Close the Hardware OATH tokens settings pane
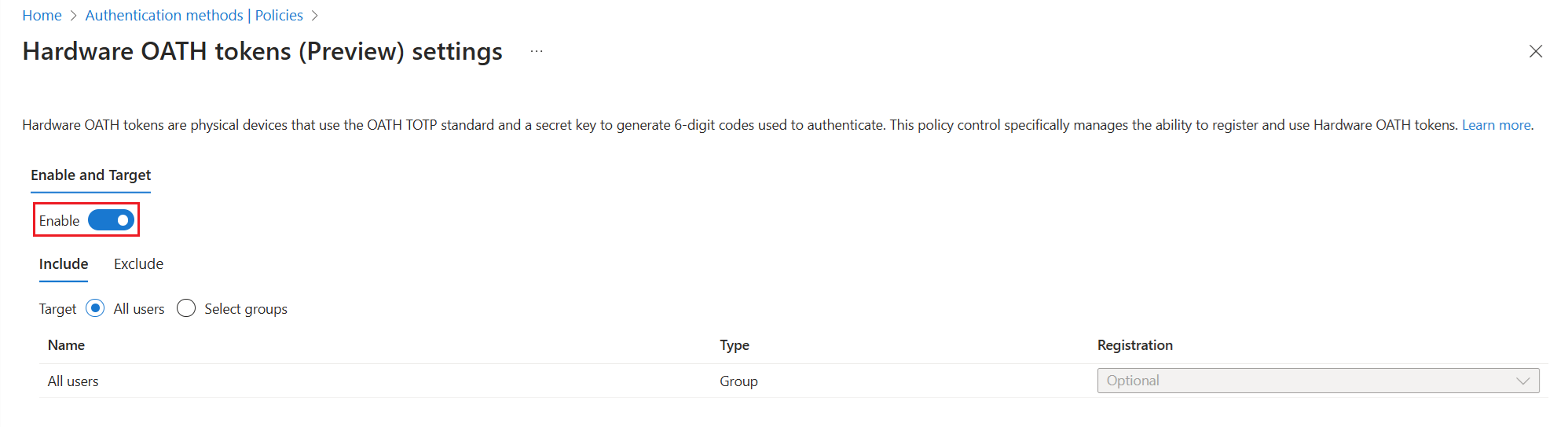 coord(1535,51)
